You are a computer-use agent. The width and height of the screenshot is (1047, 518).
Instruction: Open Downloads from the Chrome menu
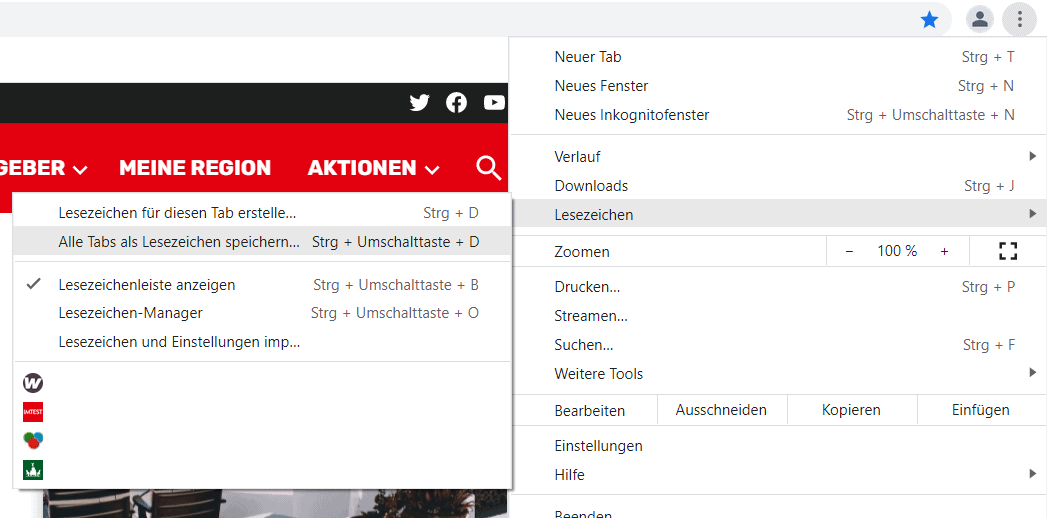pos(778,186)
